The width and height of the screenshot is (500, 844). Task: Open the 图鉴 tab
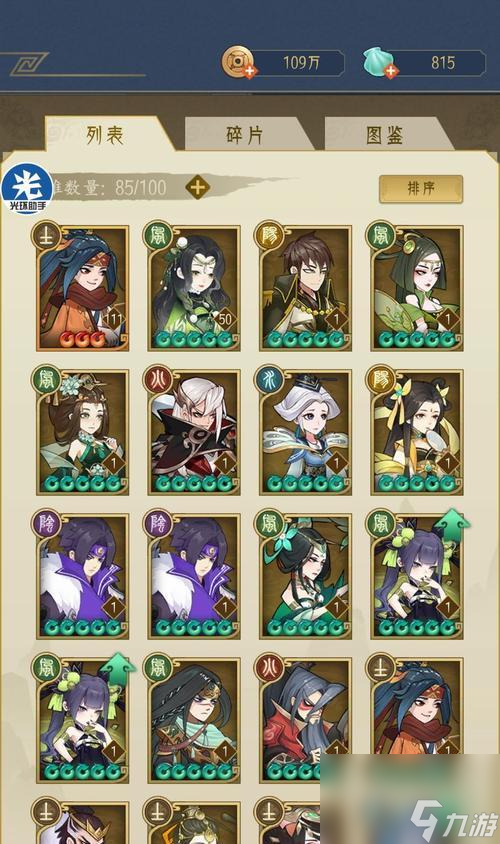tap(385, 135)
